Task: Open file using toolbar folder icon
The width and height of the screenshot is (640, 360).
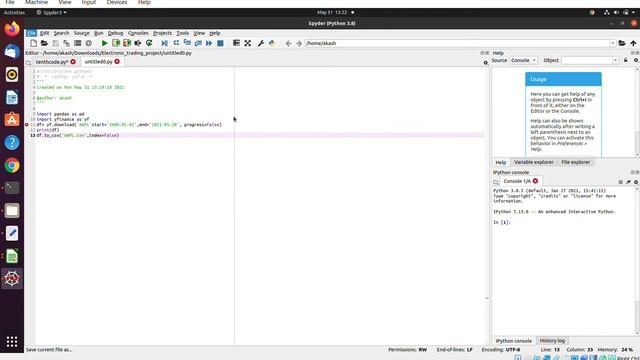Action: [x=44, y=43]
